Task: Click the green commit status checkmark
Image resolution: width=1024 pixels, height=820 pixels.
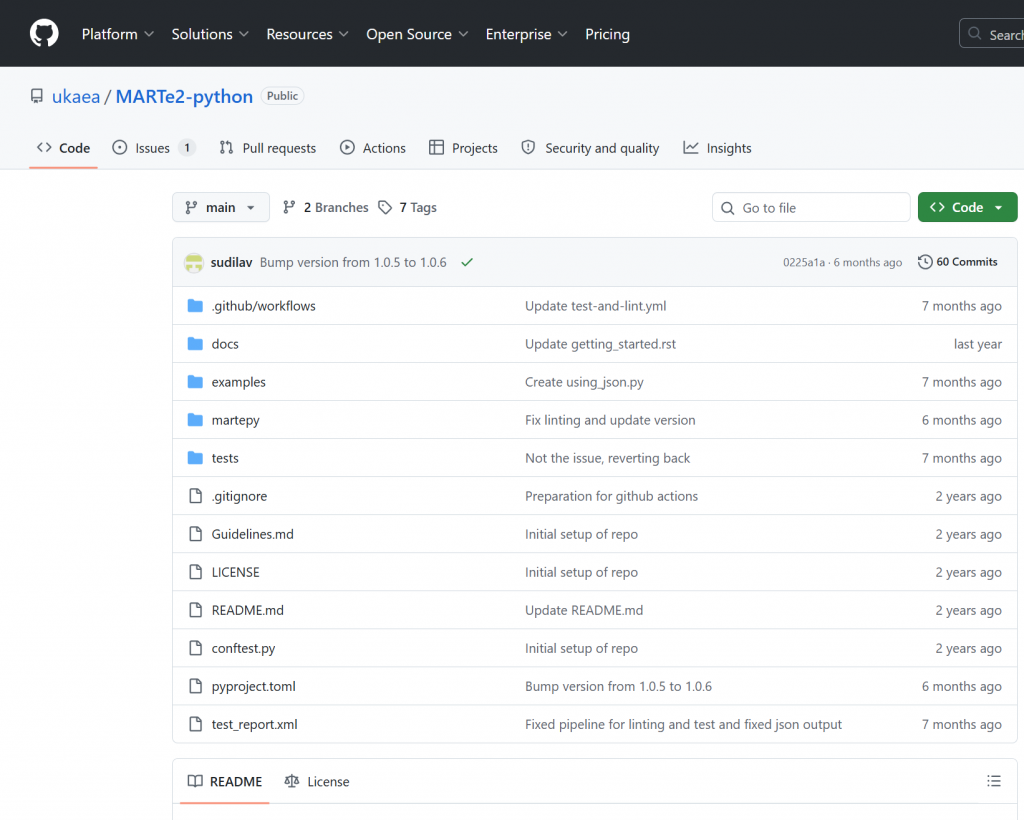Action: click(x=466, y=263)
